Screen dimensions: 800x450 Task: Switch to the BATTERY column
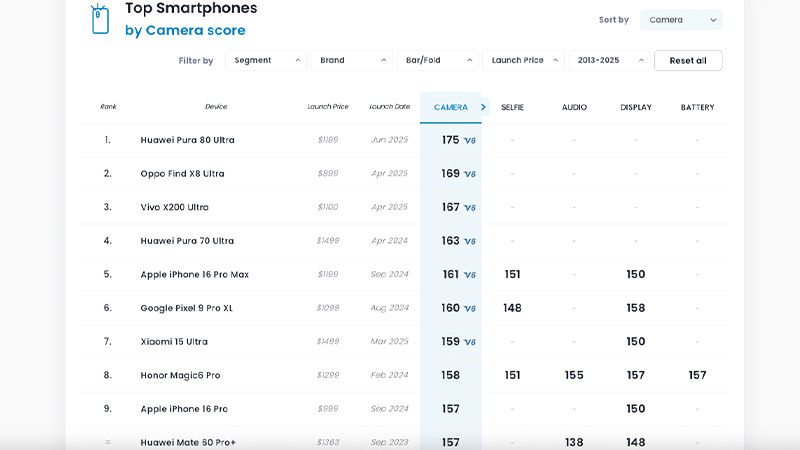(697, 107)
